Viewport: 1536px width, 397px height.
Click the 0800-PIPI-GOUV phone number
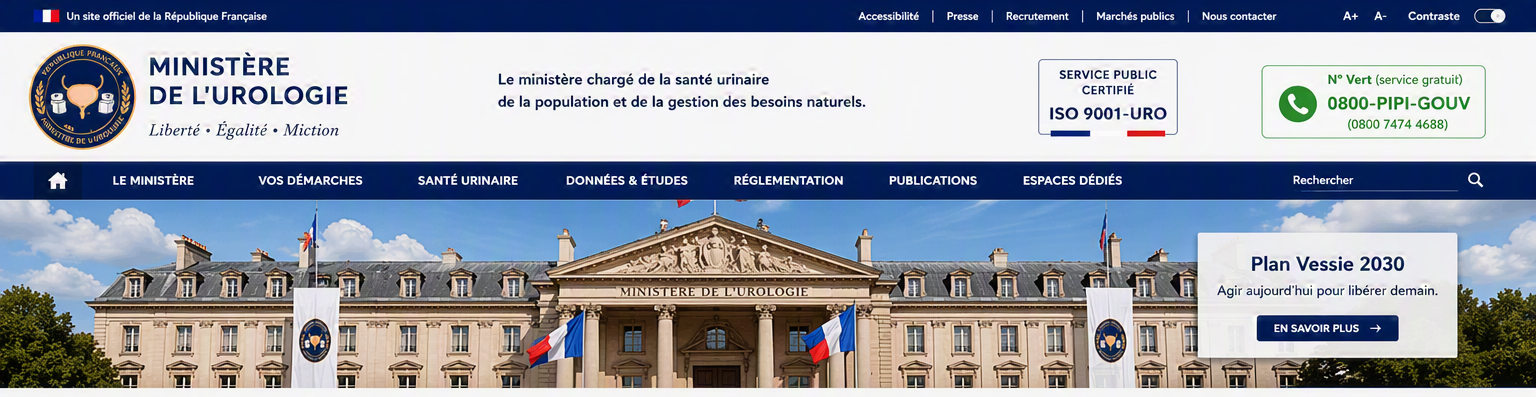pyautogui.click(x=1398, y=104)
